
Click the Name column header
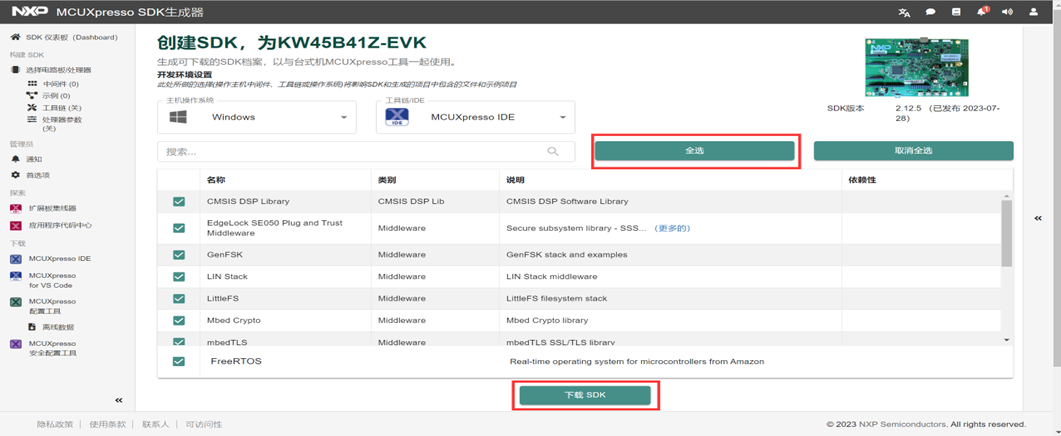(216, 181)
